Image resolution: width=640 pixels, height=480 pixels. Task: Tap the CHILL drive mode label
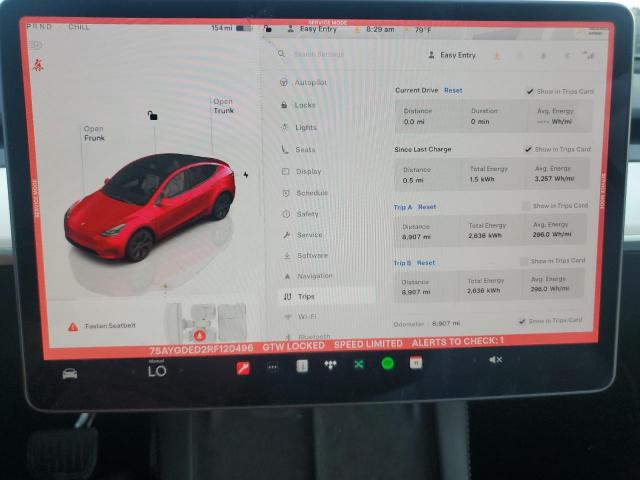click(79, 27)
